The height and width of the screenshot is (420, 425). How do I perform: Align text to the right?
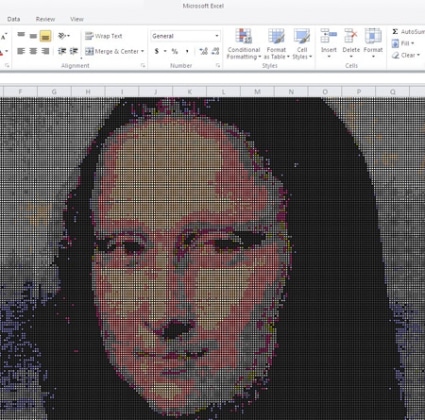pyautogui.click(x=45, y=51)
